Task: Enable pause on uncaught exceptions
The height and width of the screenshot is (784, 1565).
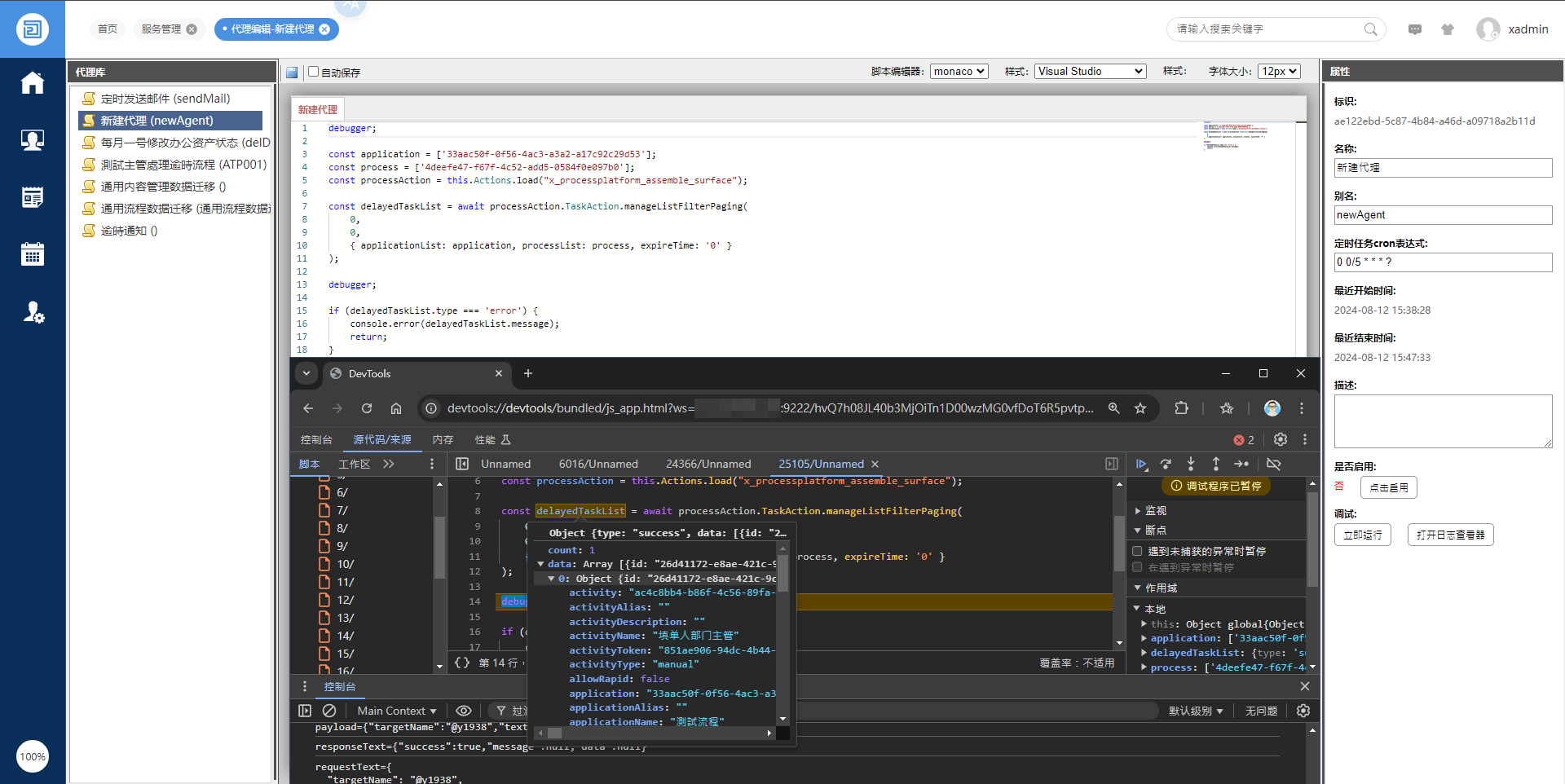Action: (1137, 551)
